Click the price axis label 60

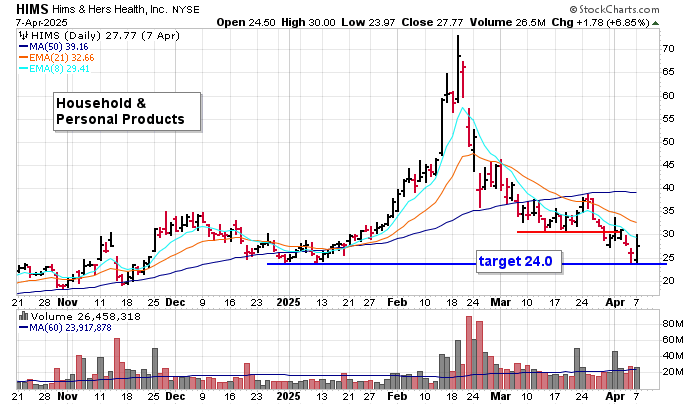point(668,96)
